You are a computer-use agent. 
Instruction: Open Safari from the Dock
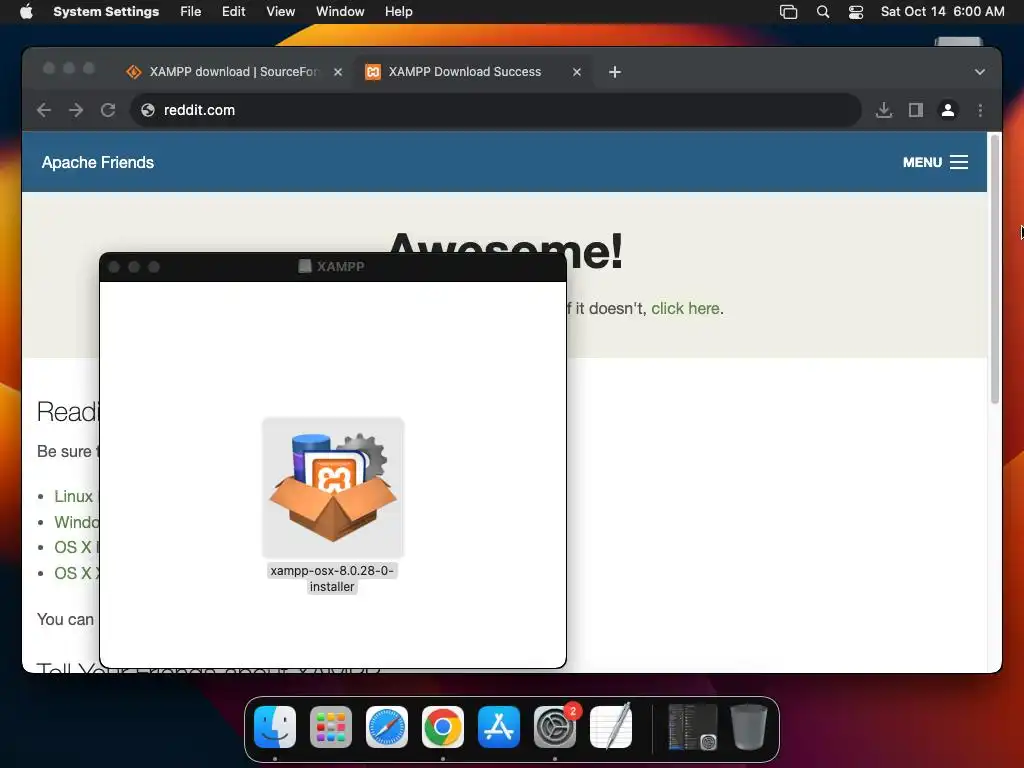(387, 727)
